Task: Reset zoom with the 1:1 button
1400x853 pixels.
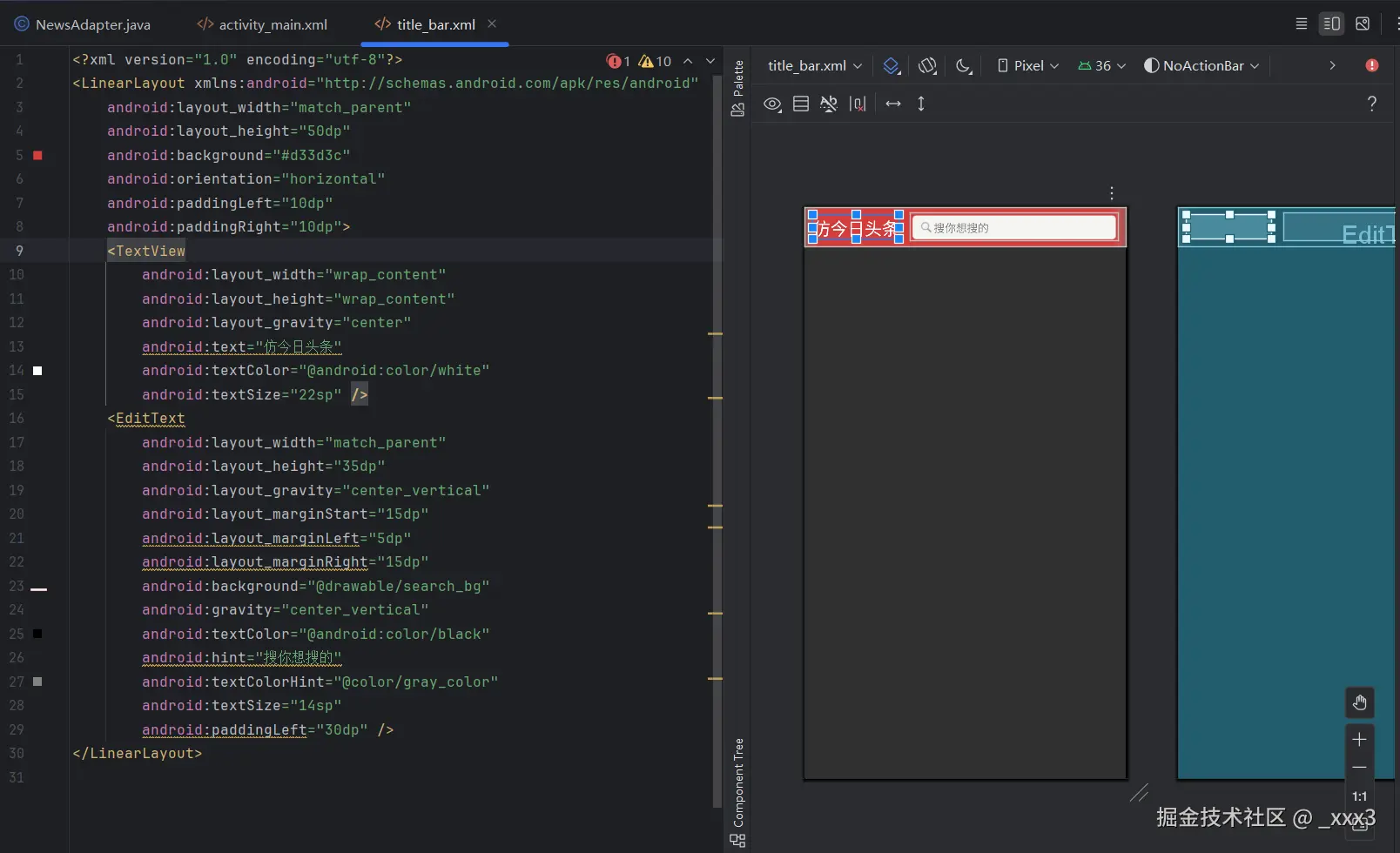Action: (1359, 796)
